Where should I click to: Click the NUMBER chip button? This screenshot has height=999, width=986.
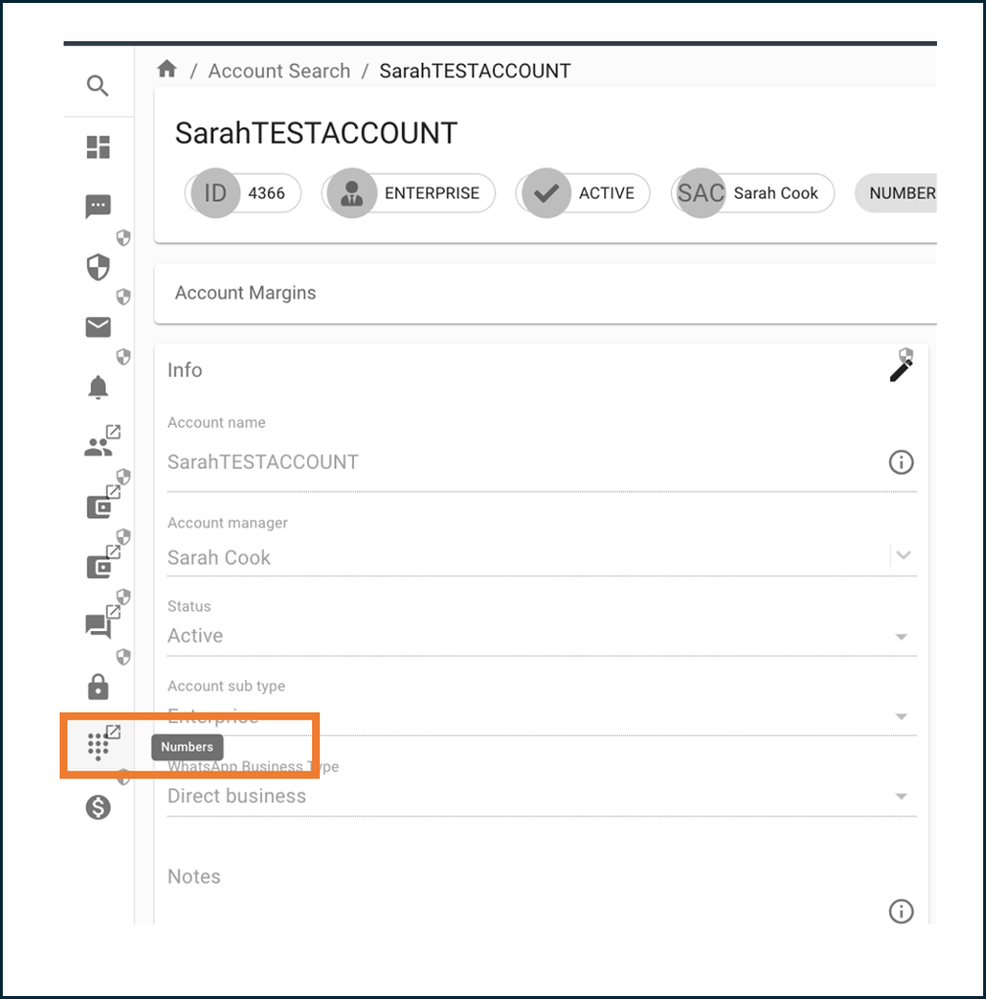[x=896, y=193]
